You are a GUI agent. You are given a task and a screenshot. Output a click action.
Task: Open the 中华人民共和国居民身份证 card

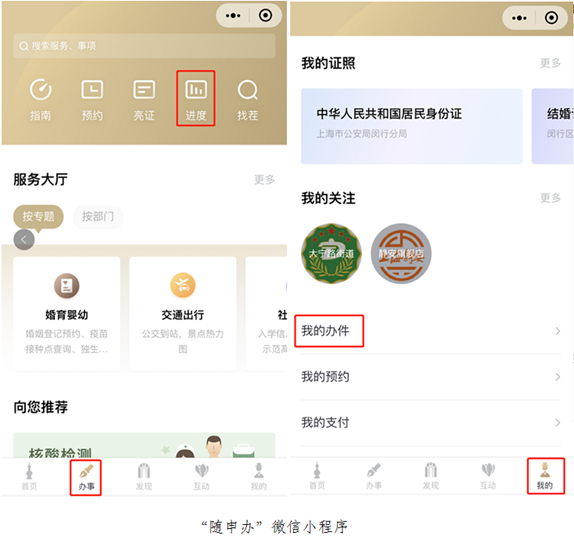(x=411, y=126)
